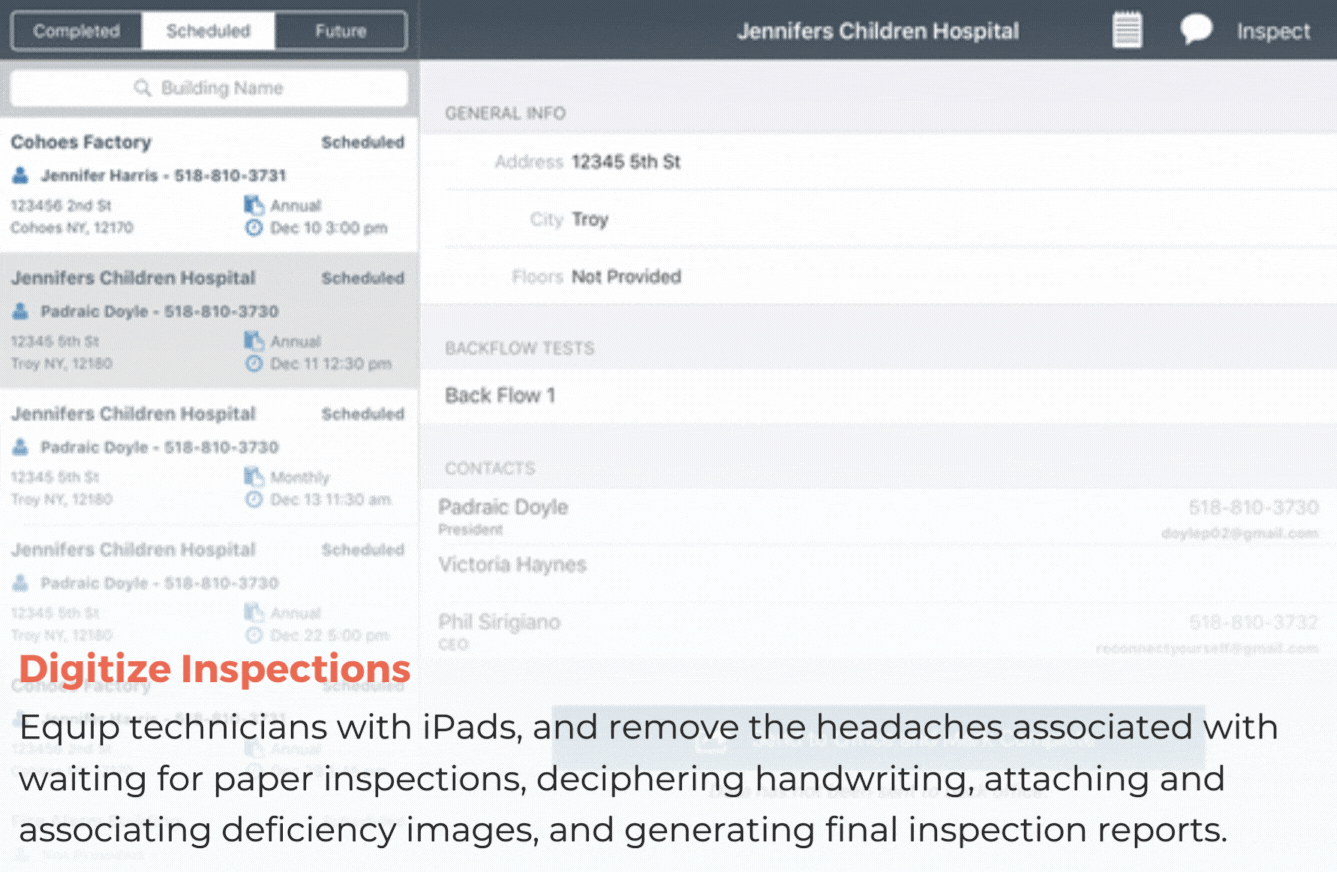Switch to the Completed tab
Image resolution: width=1337 pixels, height=872 pixels.
click(x=76, y=31)
